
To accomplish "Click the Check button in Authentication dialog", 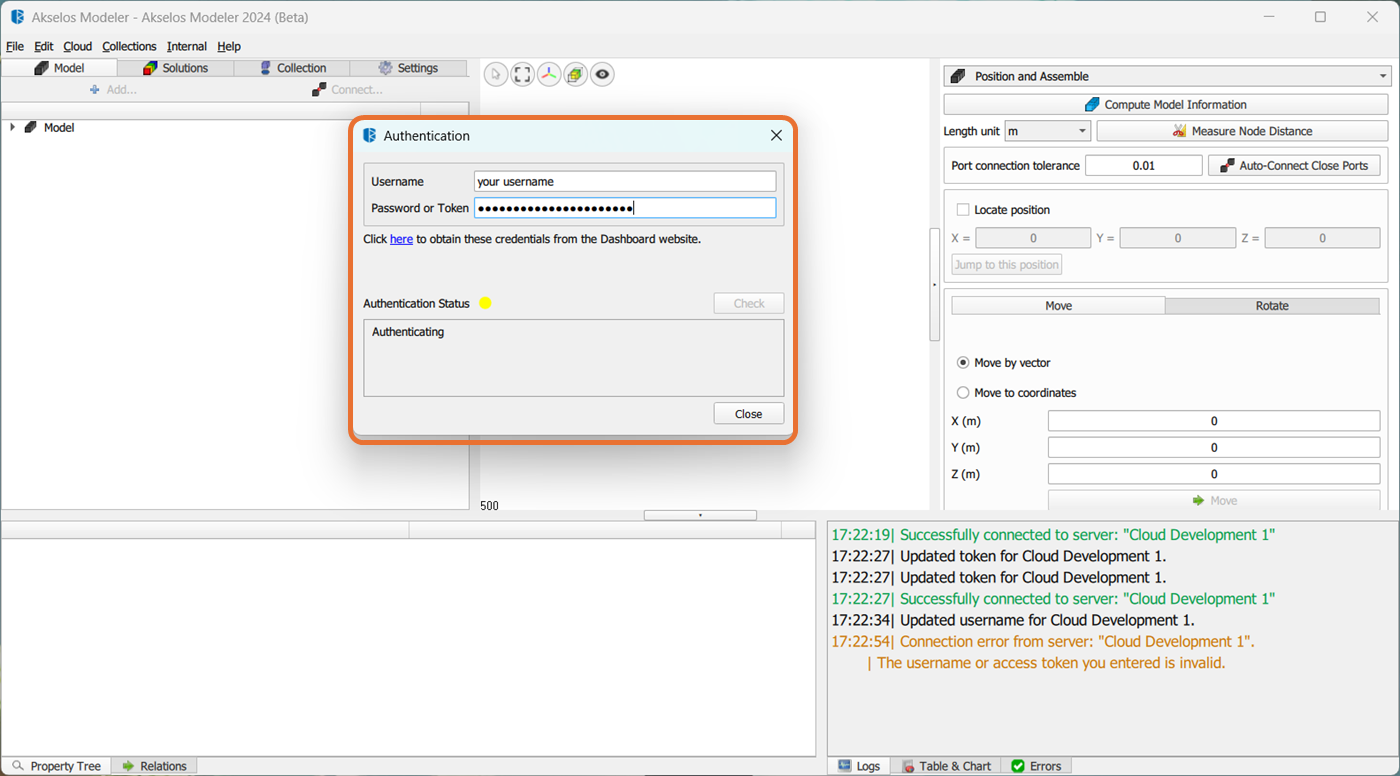I will (x=749, y=303).
